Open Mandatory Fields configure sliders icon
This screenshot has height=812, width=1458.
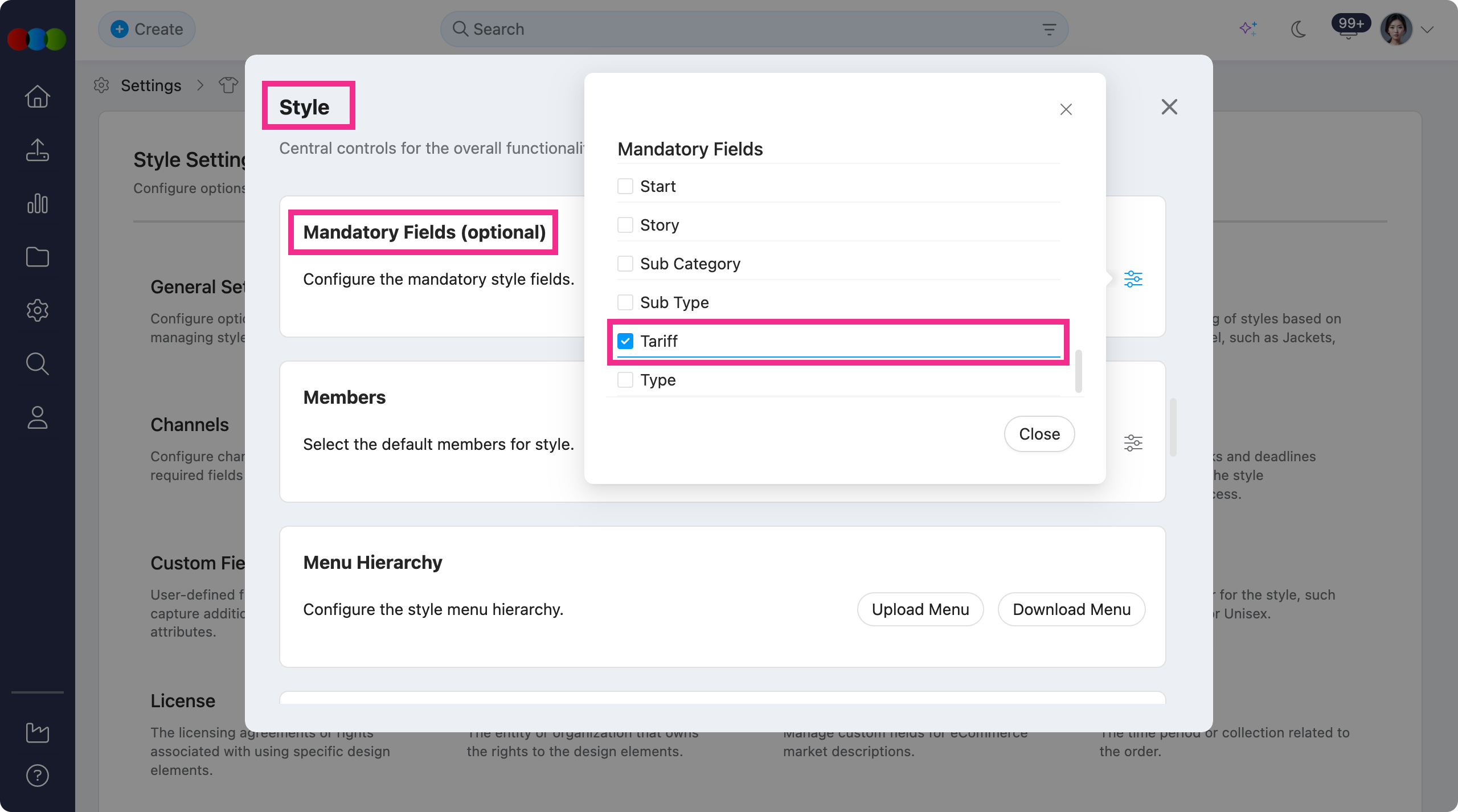(x=1133, y=279)
